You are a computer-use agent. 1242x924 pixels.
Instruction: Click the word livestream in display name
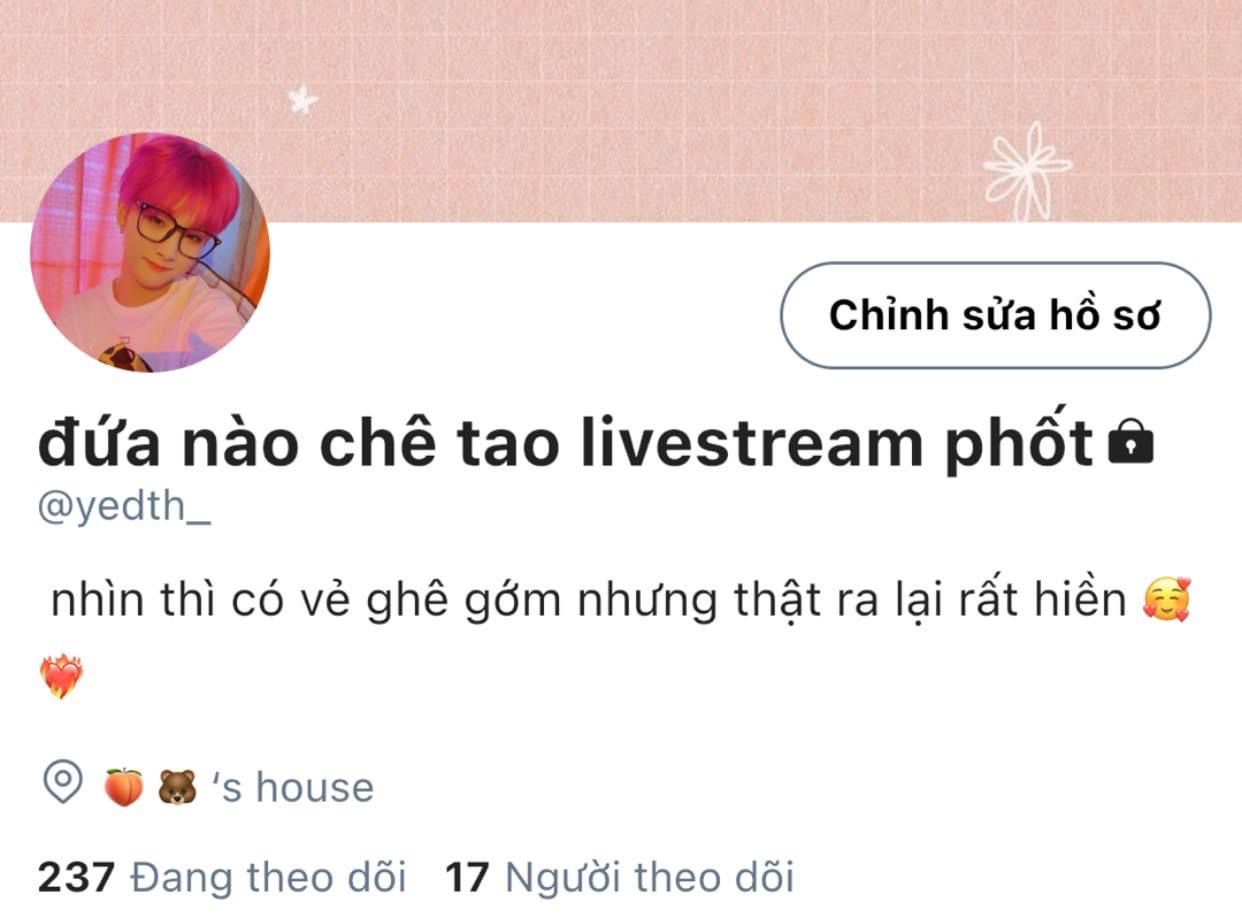[752, 445]
